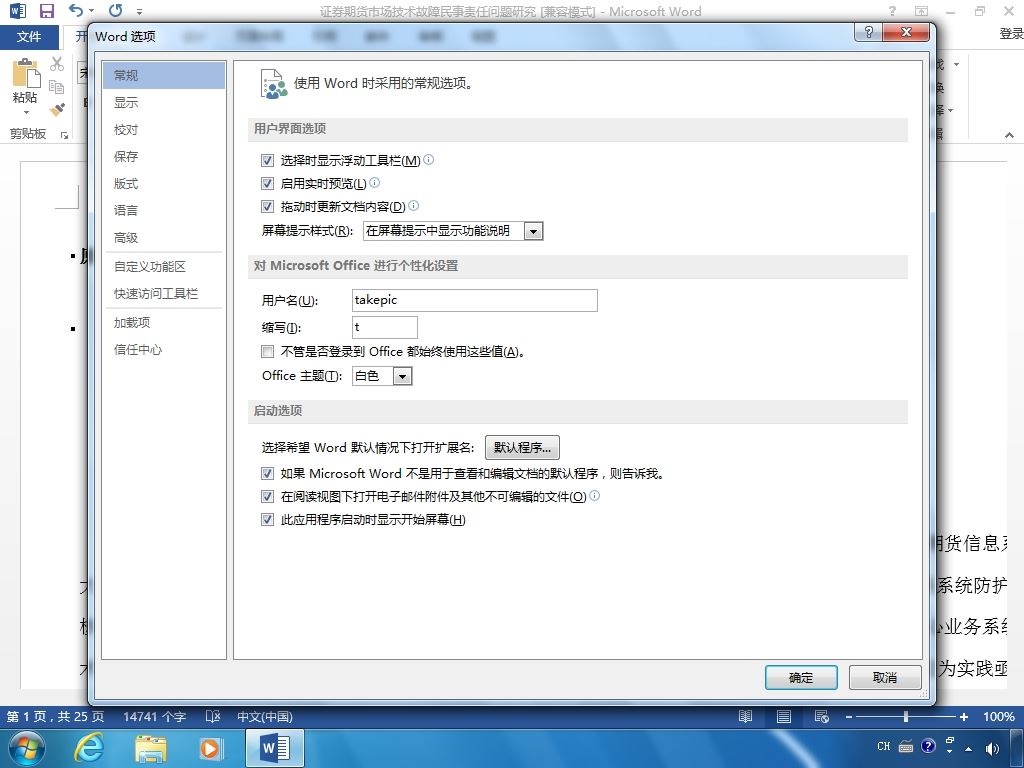Click info icon beside update document content option
This screenshot has height=768, width=1024.
pos(413,205)
